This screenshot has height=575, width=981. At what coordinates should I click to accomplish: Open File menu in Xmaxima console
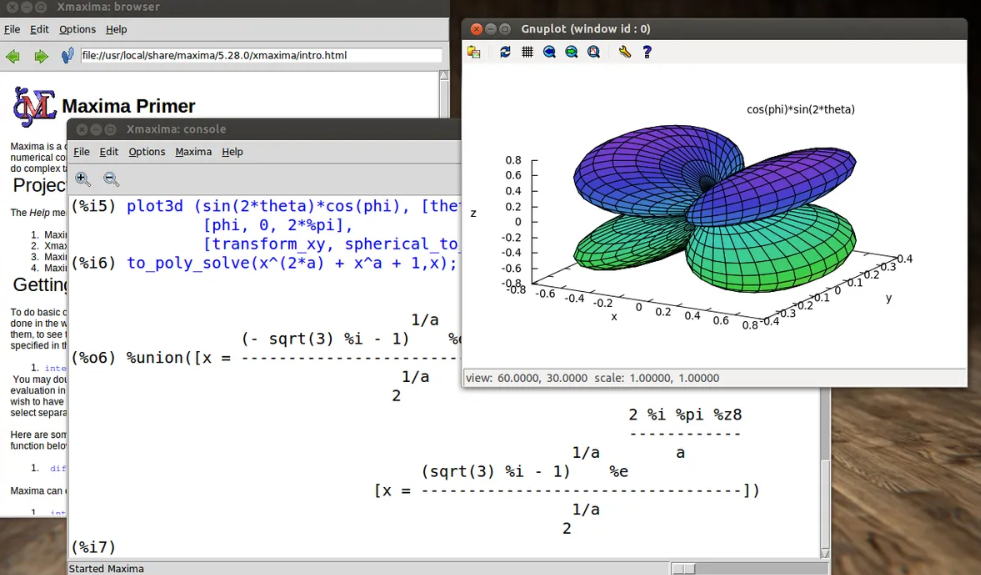point(81,151)
